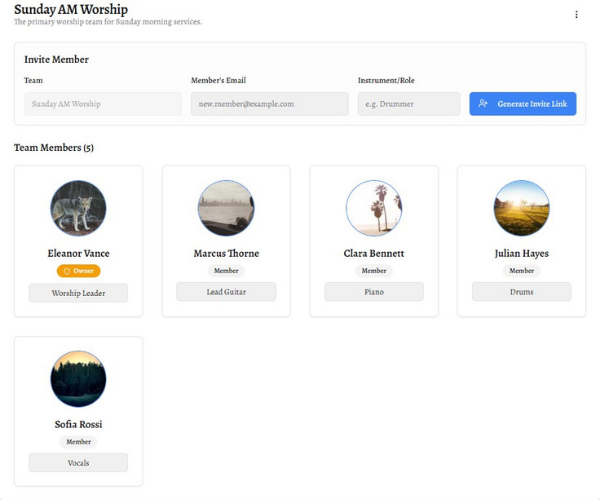Click the Team name field

tap(103, 104)
